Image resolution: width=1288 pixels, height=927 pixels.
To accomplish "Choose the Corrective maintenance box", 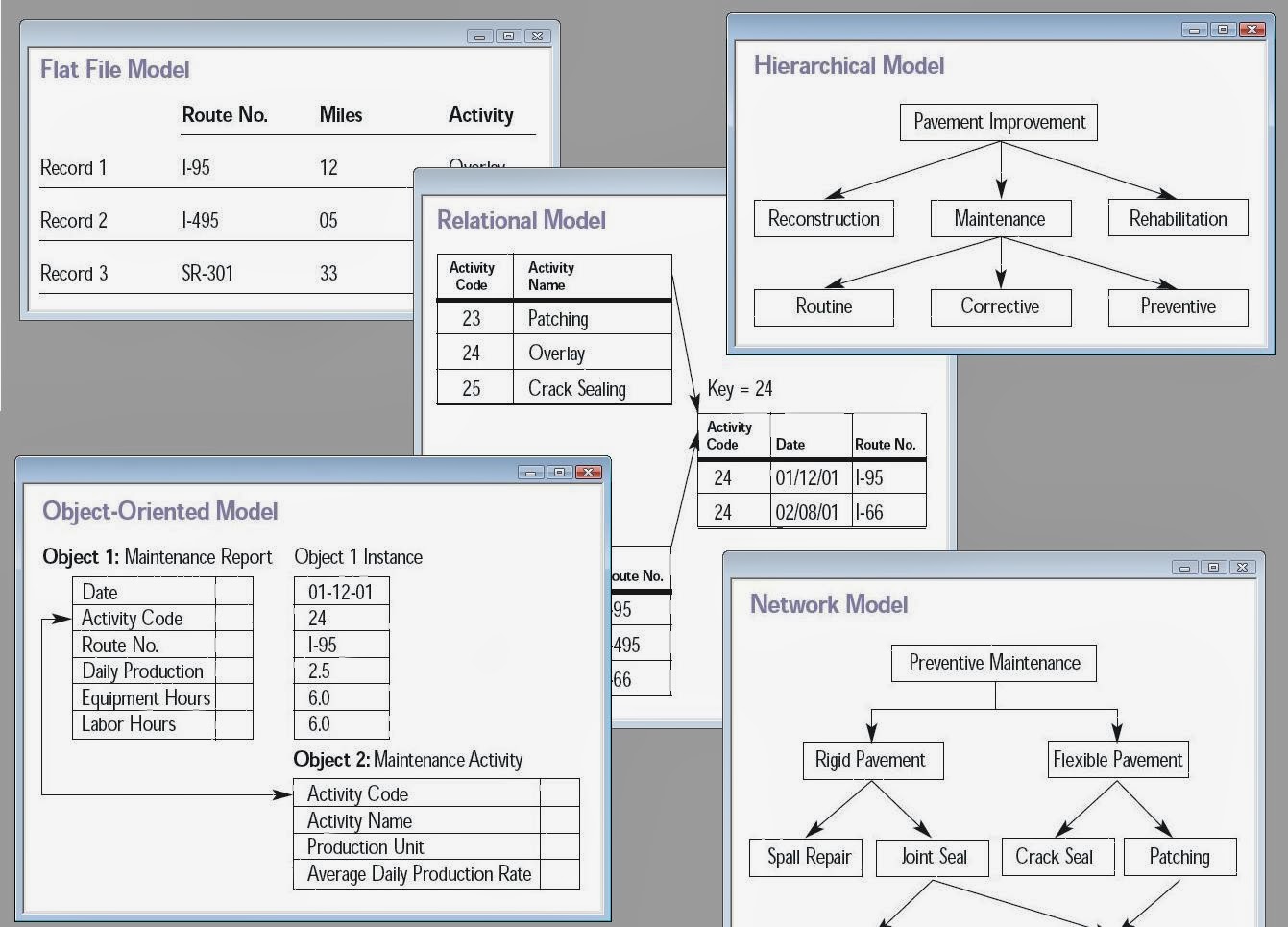I will click(1001, 307).
